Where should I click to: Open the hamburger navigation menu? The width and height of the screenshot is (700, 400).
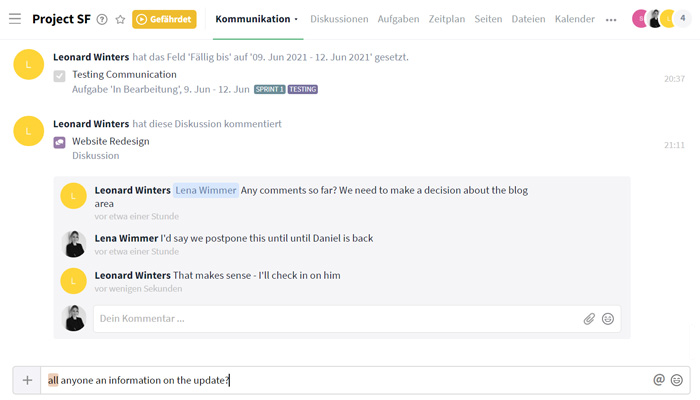[15, 19]
